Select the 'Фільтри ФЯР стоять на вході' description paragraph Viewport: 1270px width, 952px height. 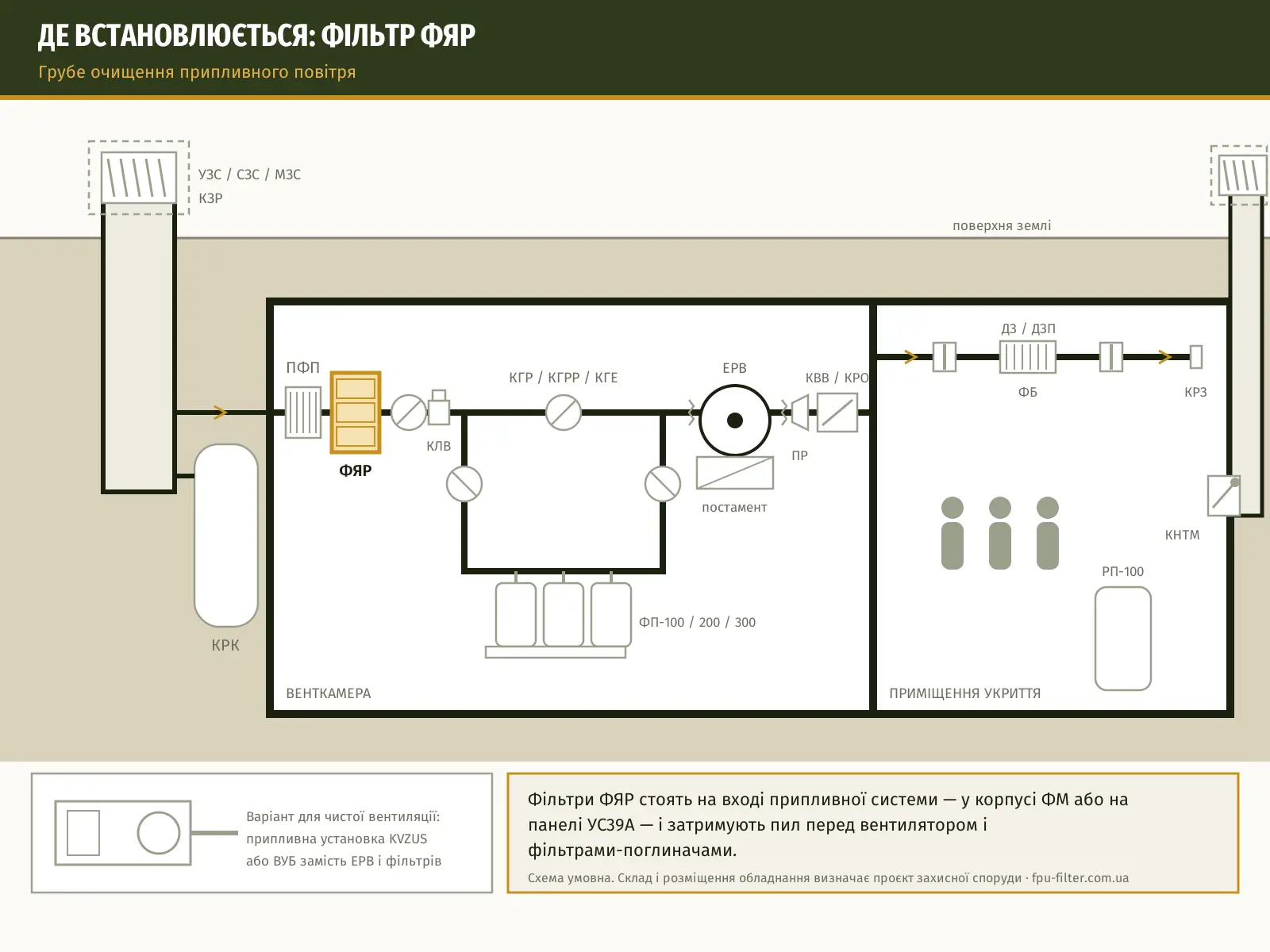coord(828,825)
